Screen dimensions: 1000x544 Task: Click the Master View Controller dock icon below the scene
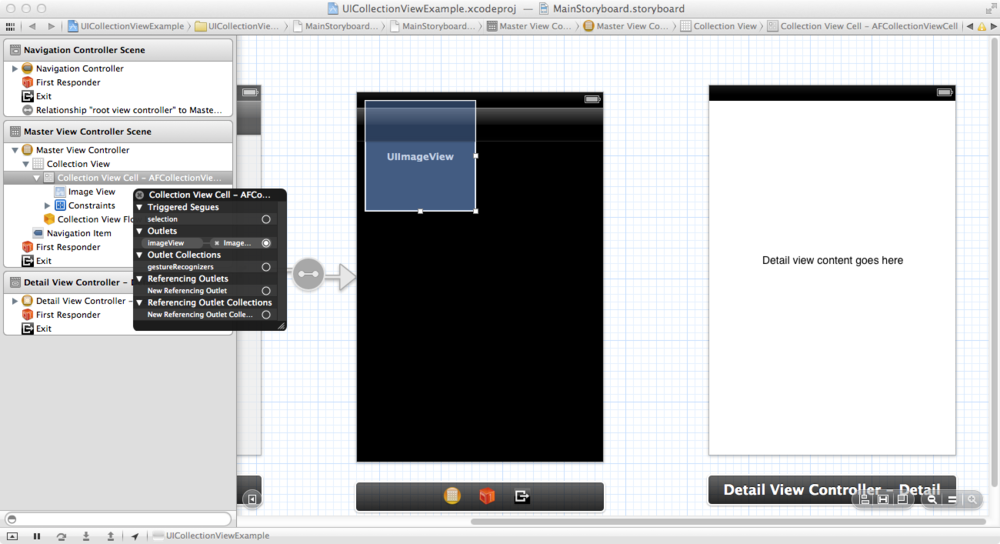coord(452,496)
